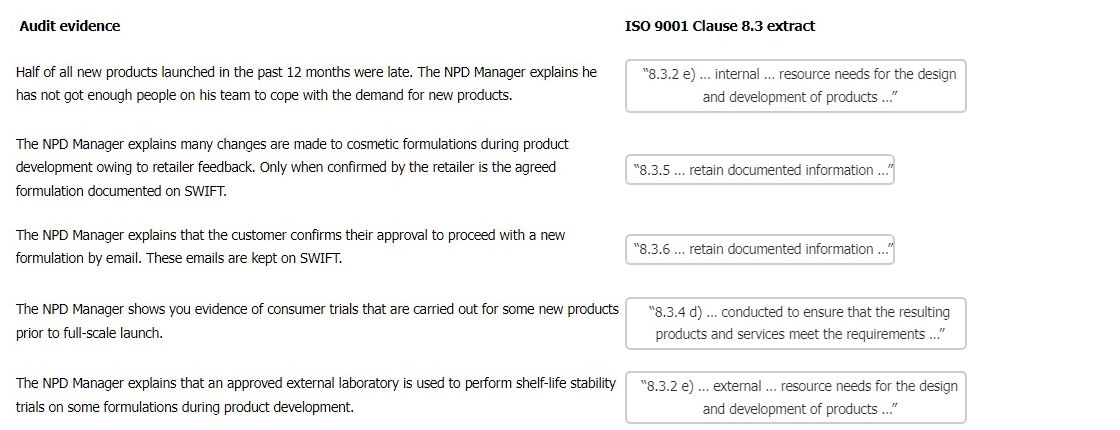Click the line starting "has not got enough people"

coord(263,96)
